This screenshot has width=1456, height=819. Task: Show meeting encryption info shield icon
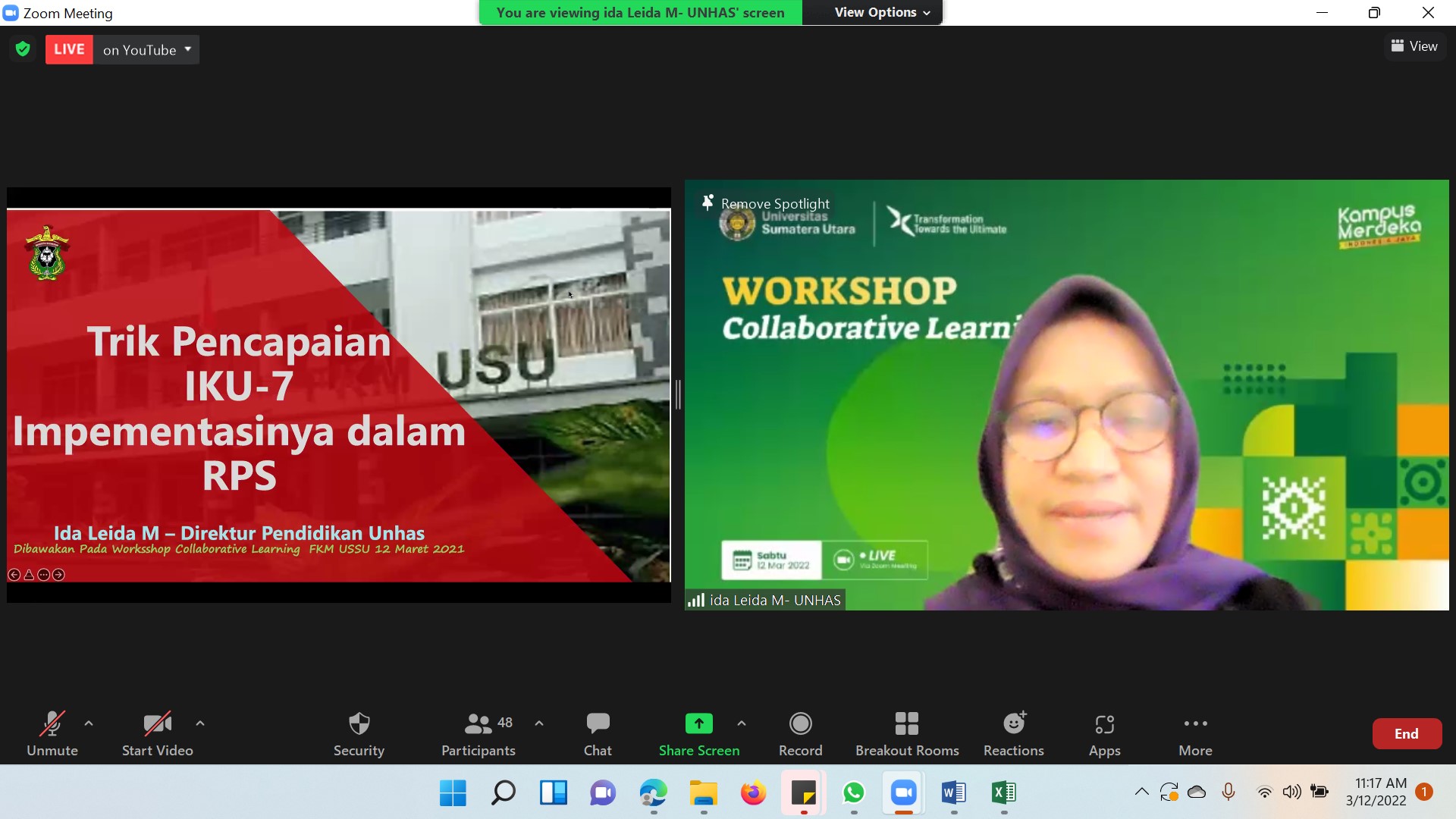point(23,49)
